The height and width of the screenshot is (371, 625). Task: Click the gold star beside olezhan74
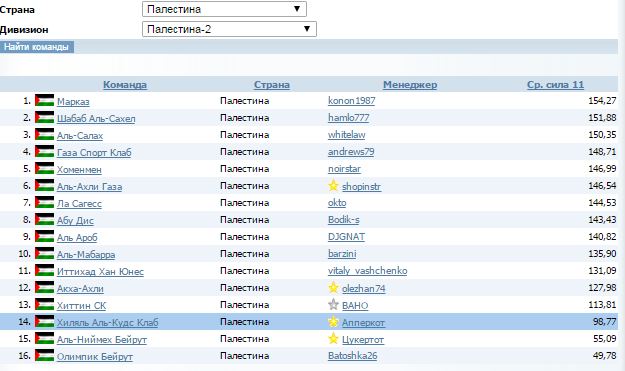(x=333, y=288)
